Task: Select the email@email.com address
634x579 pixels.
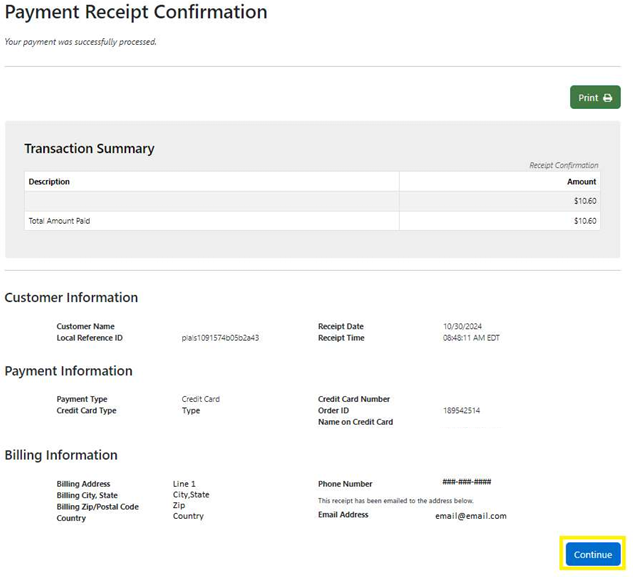Action: point(471,516)
